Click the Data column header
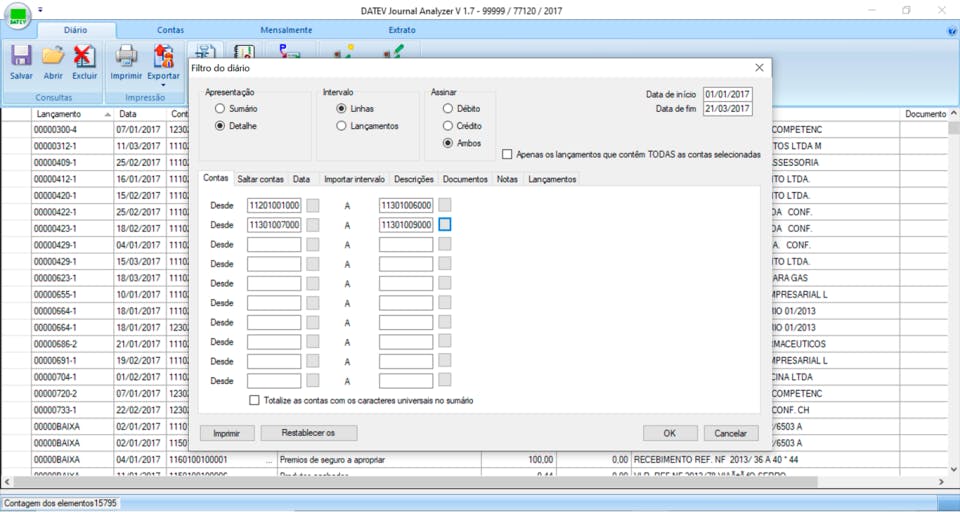Viewport: 960px width, 512px height. [x=140, y=115]
